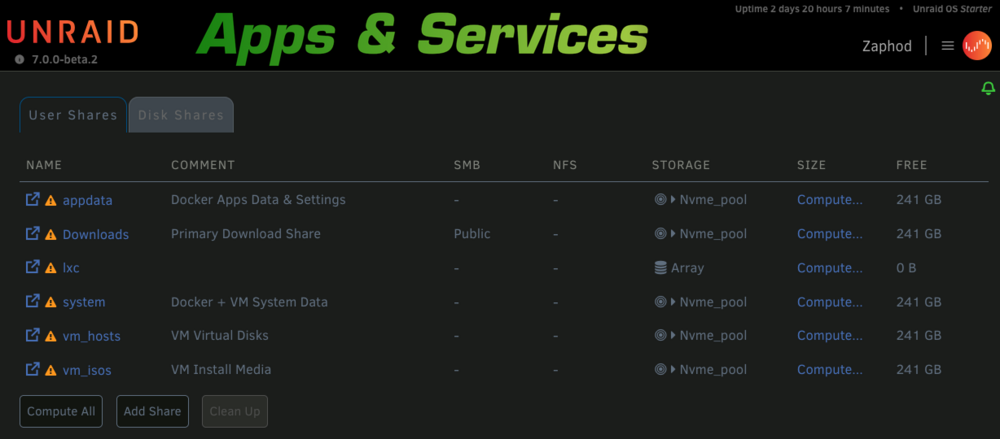
Task: Click the STORAGE column header
Action: click(680, 165)
